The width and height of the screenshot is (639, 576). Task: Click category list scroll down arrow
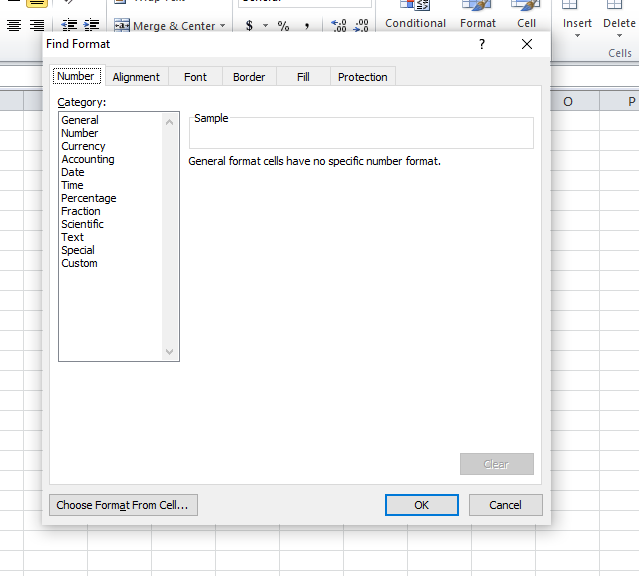pos(170,351)
